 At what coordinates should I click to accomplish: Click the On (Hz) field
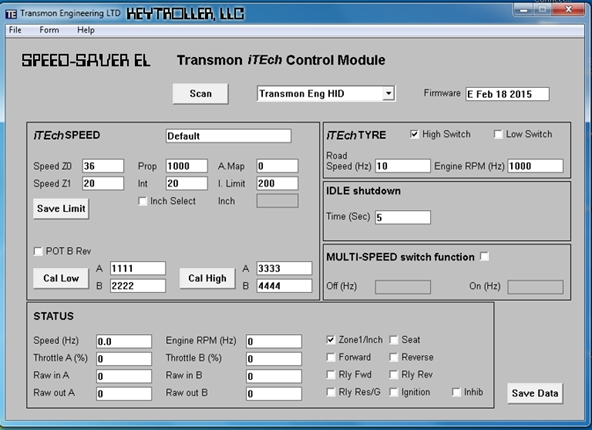point(535,287)
